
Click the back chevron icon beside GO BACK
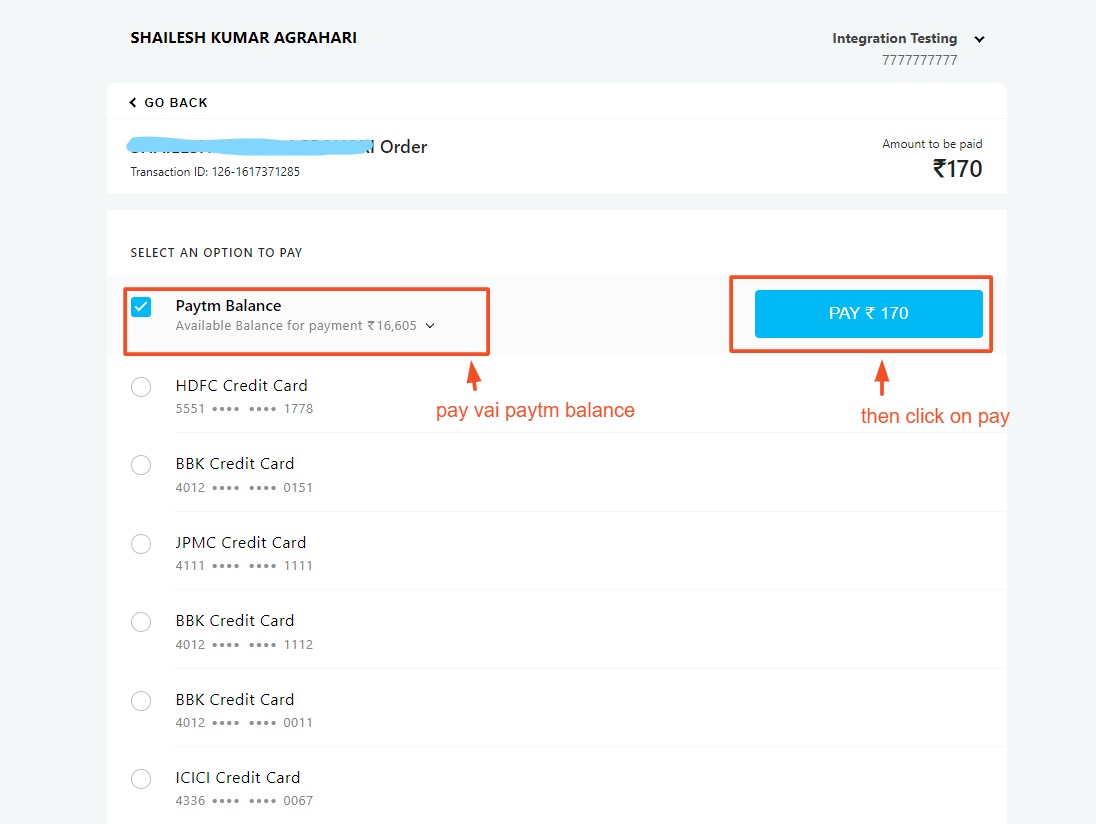tap(133, 103)
